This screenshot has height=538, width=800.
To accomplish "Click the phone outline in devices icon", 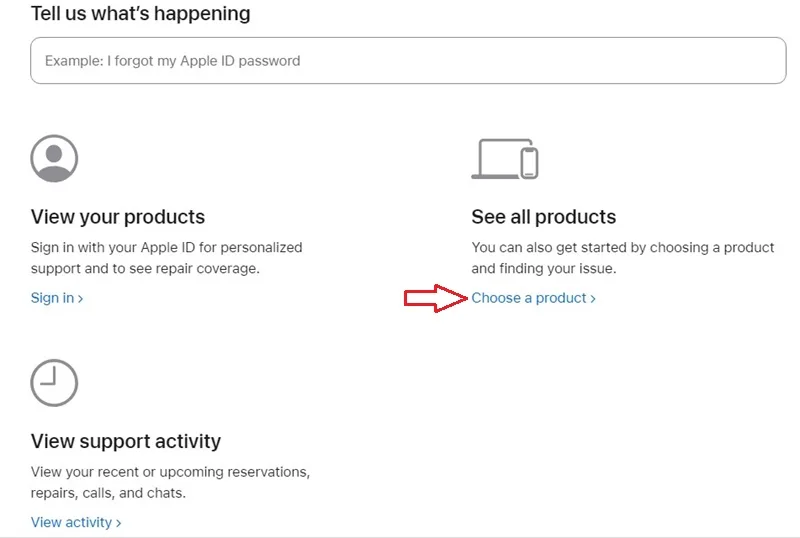I will 530,162.
